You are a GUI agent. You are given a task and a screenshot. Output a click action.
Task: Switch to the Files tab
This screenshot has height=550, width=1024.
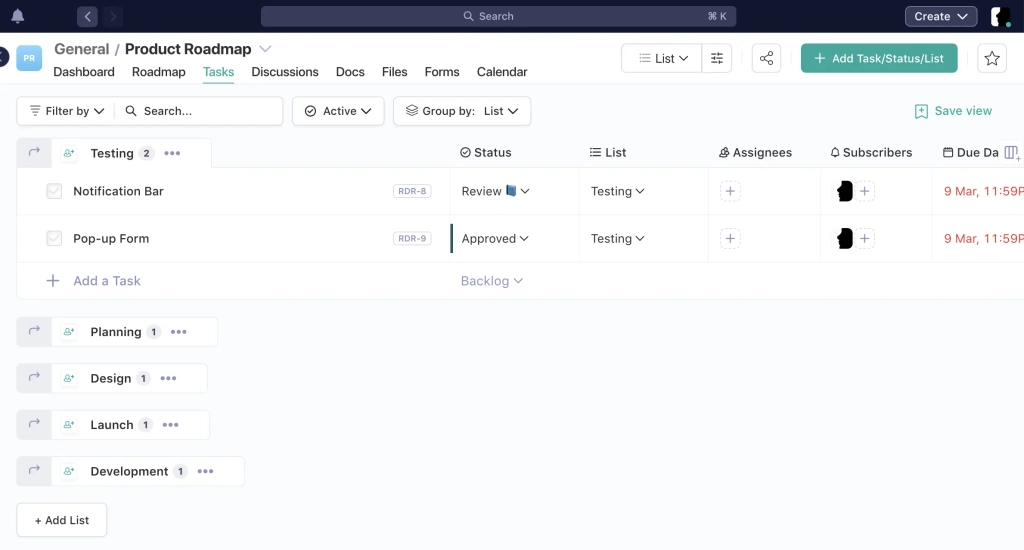(394, 72)
